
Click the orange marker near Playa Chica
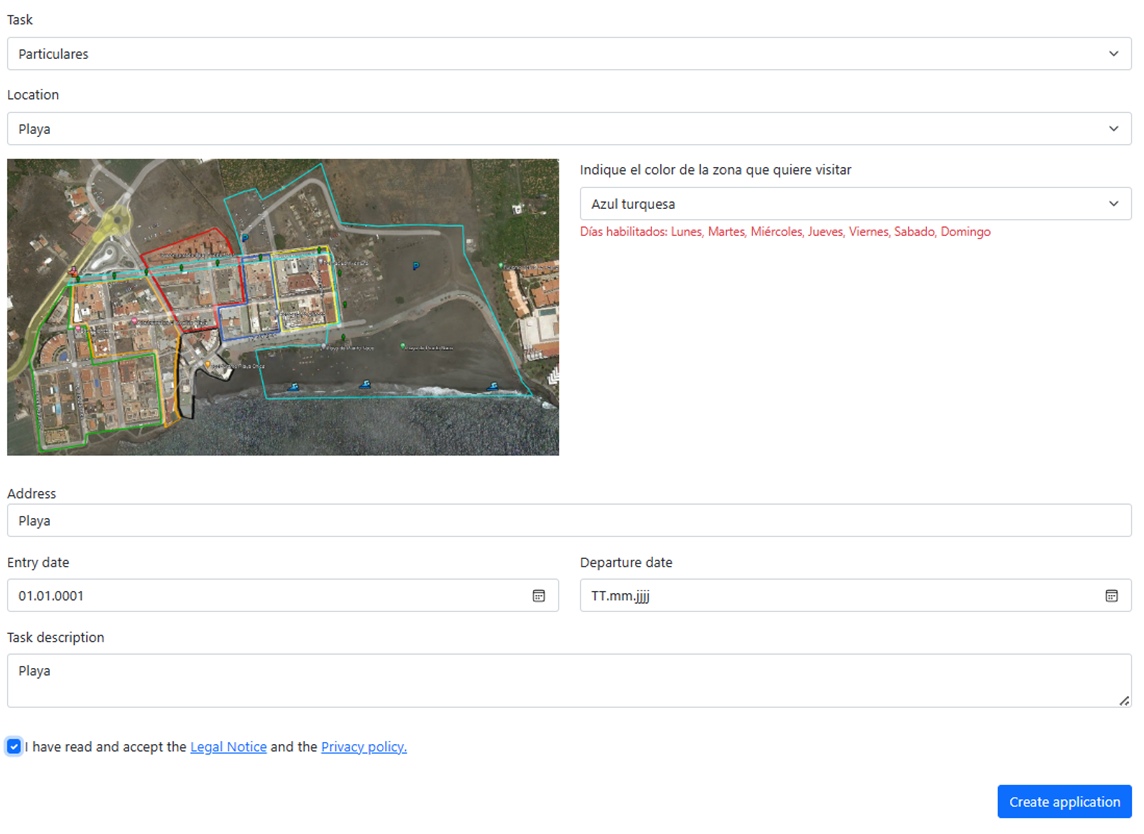pos(209,364)
